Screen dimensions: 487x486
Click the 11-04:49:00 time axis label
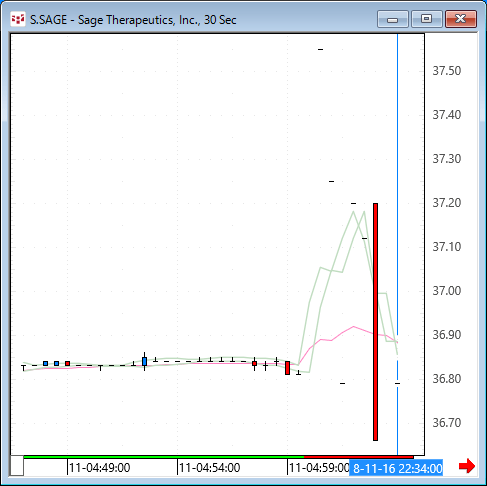point(99,468)
